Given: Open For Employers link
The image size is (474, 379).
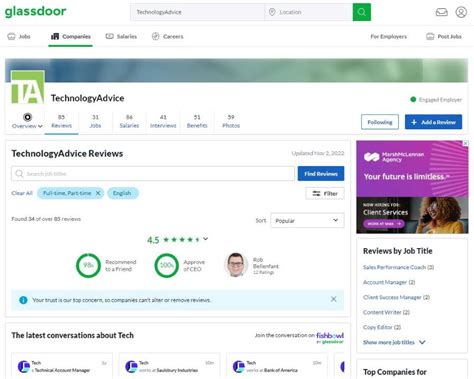Looking at the screenshot, I should [x=388, y=36].
